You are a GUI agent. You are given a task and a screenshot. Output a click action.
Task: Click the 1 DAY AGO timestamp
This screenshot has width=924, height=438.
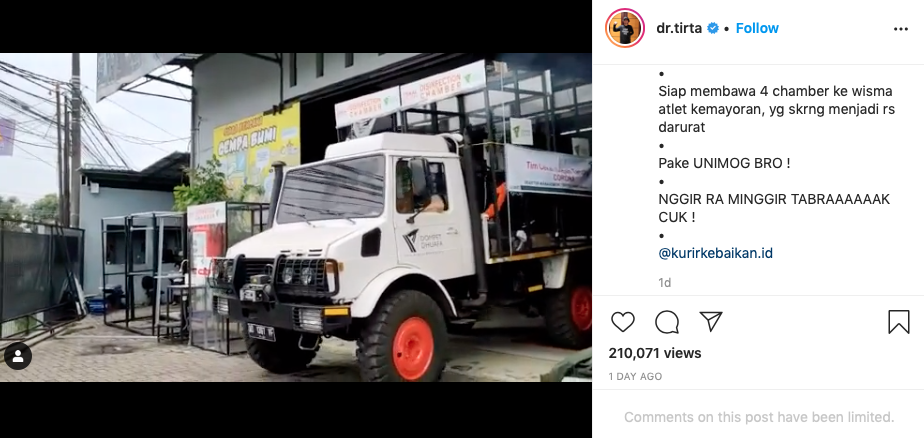(x=635, y=376)
